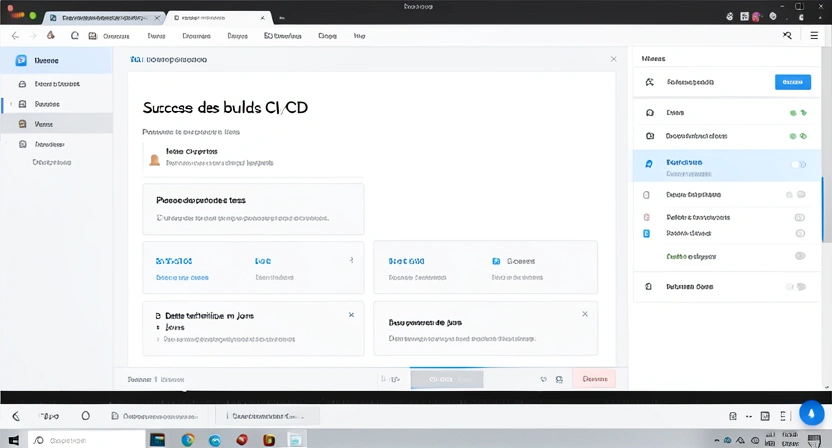This screenshot has height=448, width=832.
Task: Open the dark blue app icon next to taskbar search
Action: (158, 440)
